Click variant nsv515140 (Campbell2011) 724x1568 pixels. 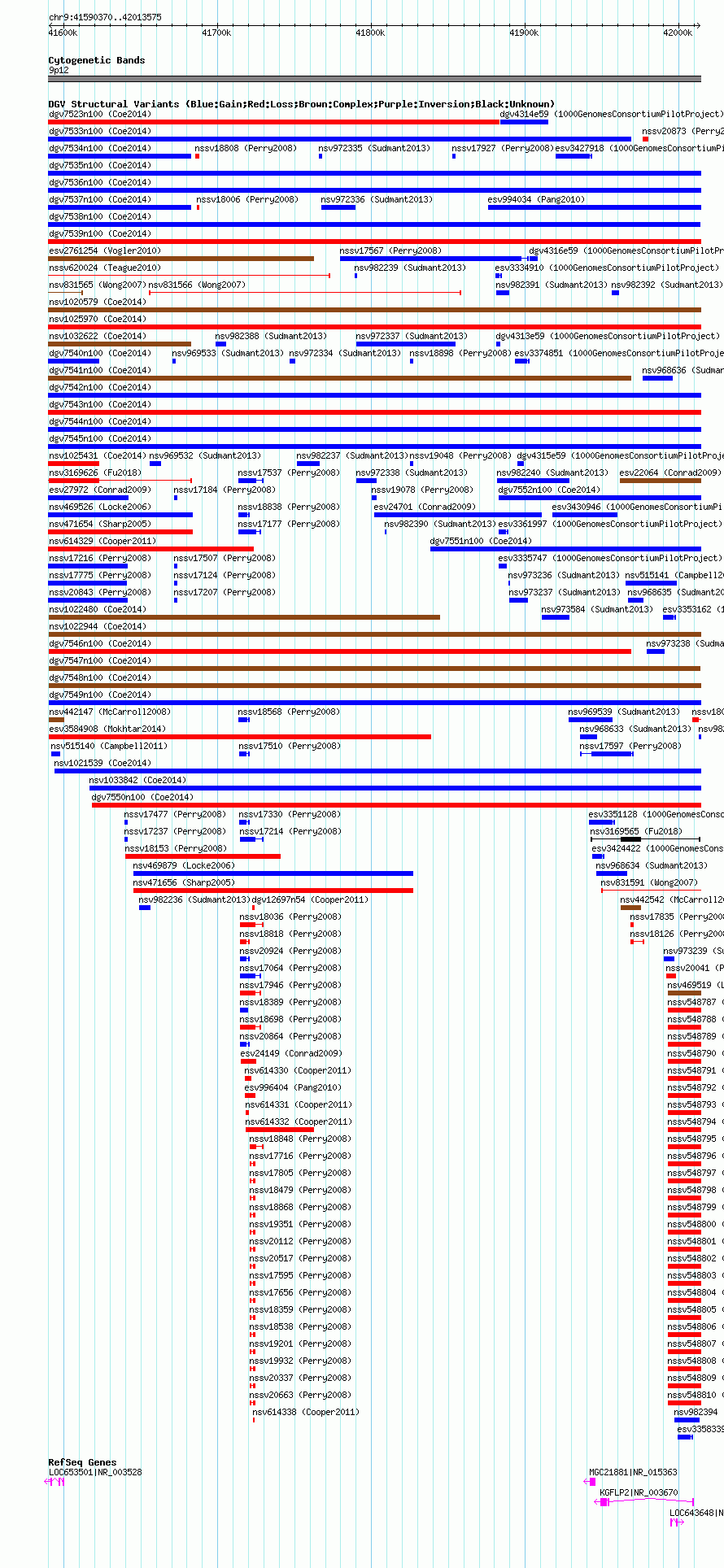click(109, 746)
